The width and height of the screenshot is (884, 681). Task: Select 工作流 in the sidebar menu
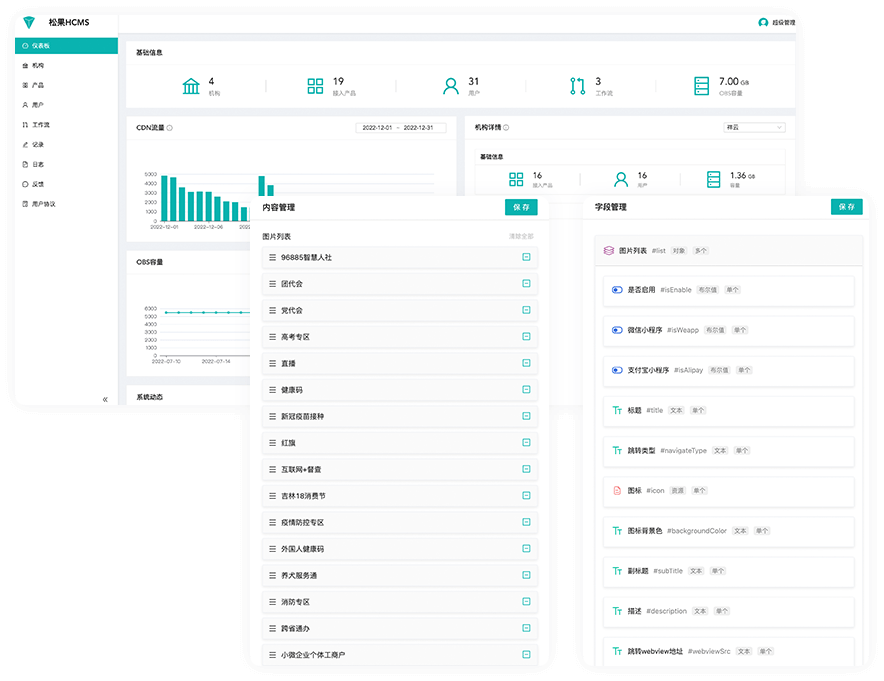point(40,125)
